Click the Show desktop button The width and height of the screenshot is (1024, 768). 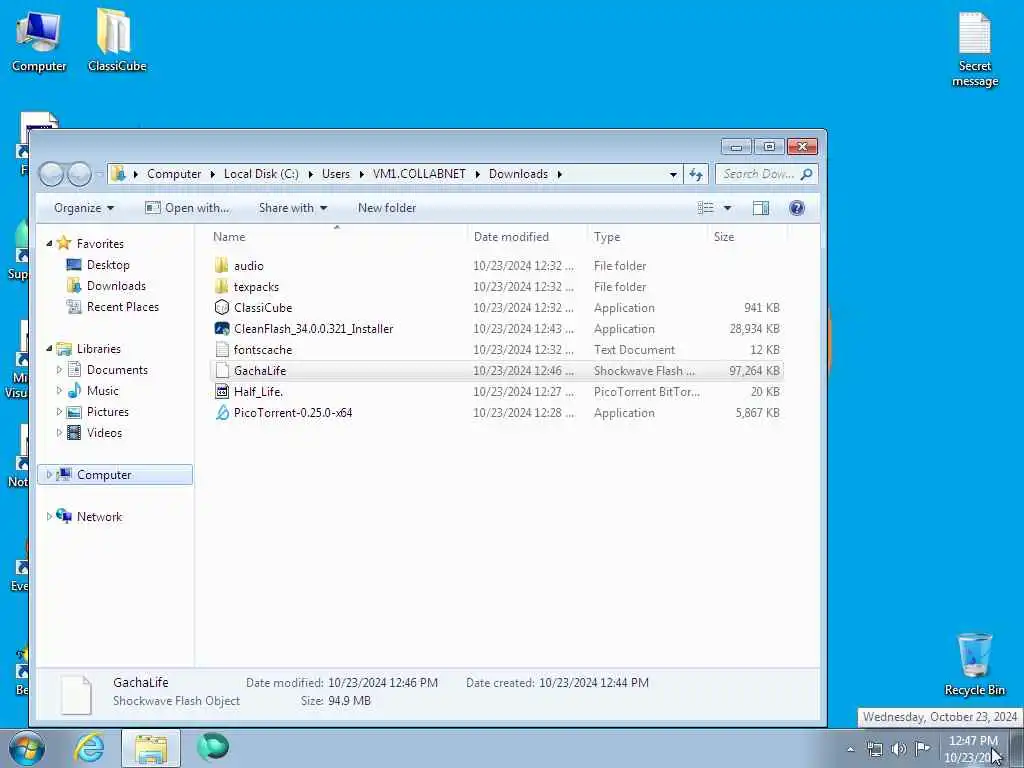1017,749
